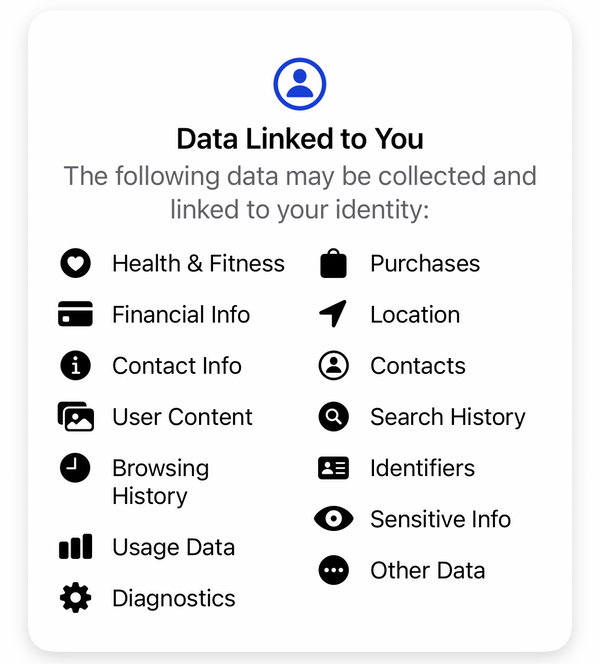
Task: Click the Diagnostics gear icon
Action: coord(75,598)
